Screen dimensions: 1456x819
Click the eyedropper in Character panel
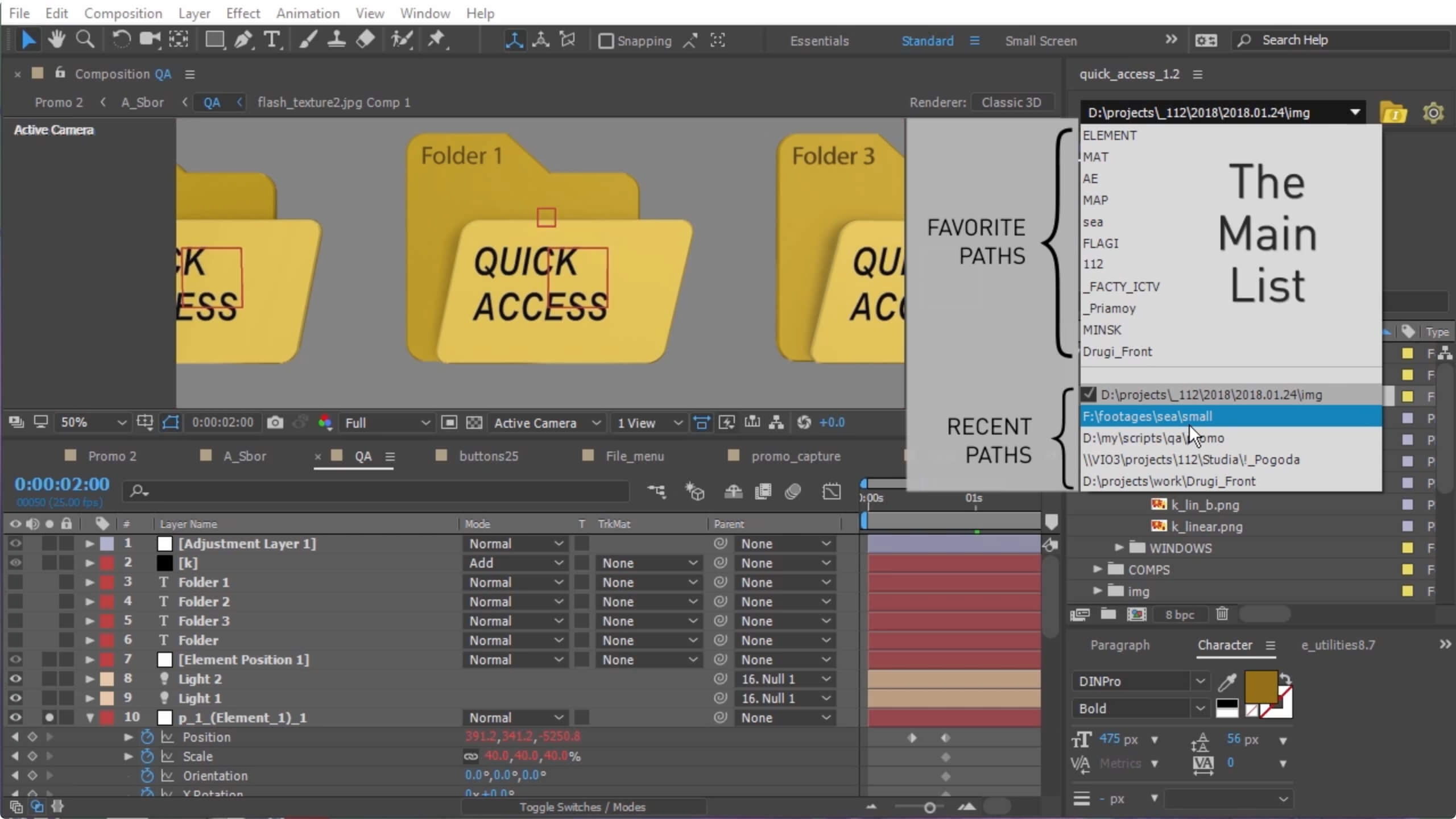pos(1227,681)
